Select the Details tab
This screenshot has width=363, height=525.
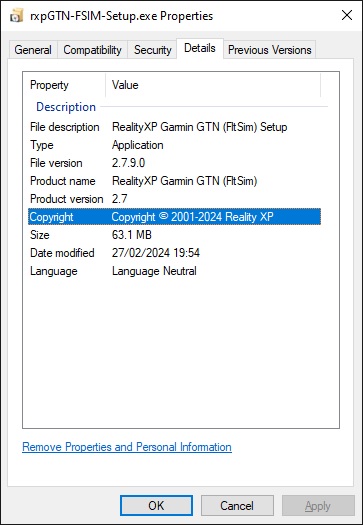pyautogui.click(x=200, y=49)
